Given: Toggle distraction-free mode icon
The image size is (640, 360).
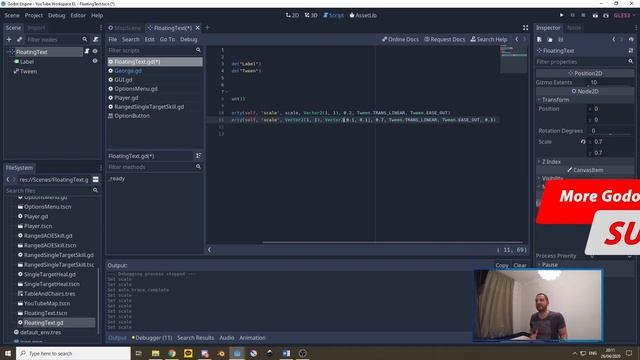Looking at the screenshot, I should [525, 27].
